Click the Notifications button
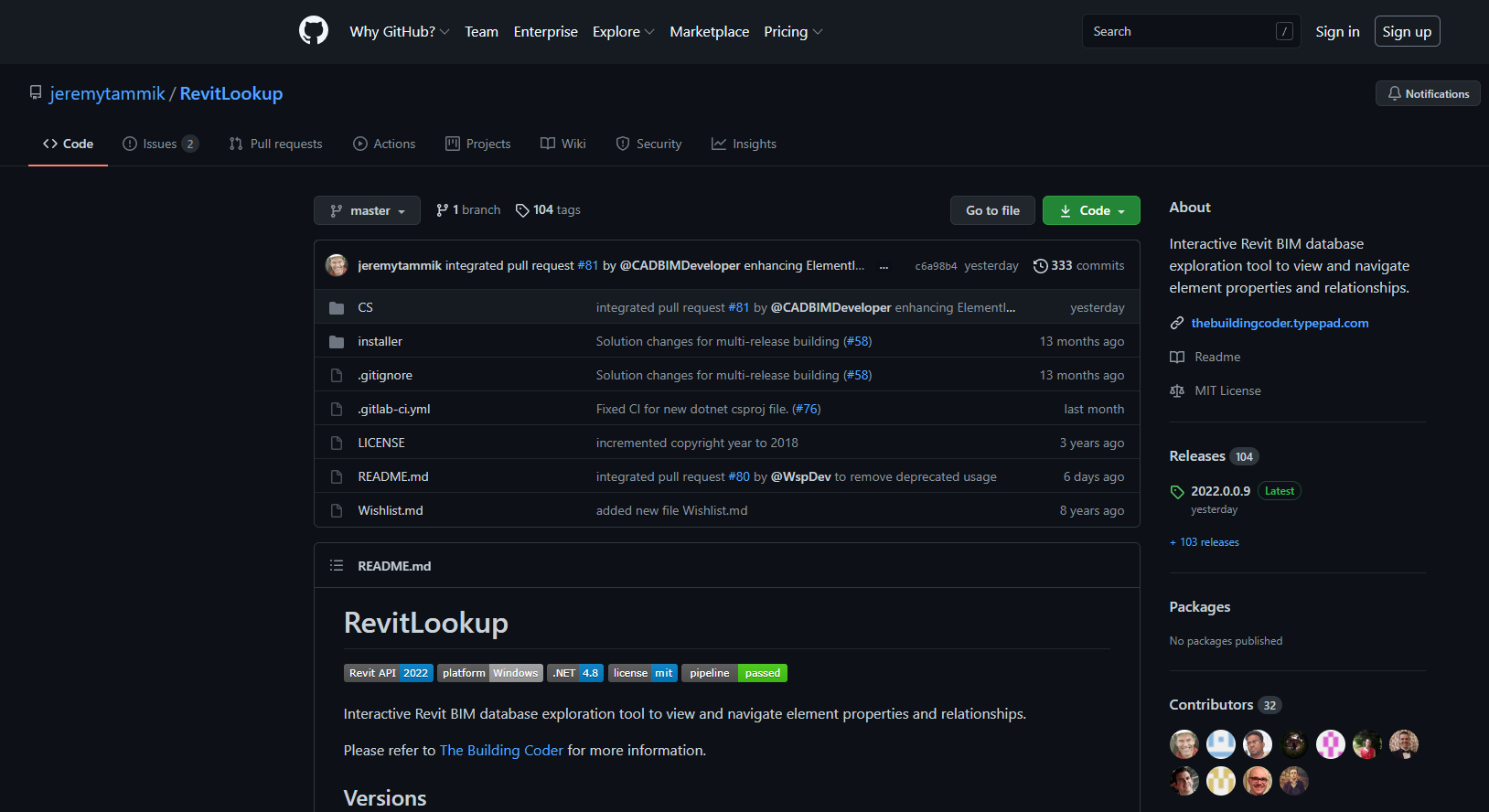The image size is (1489, 812). click(x=1428, y=93)
